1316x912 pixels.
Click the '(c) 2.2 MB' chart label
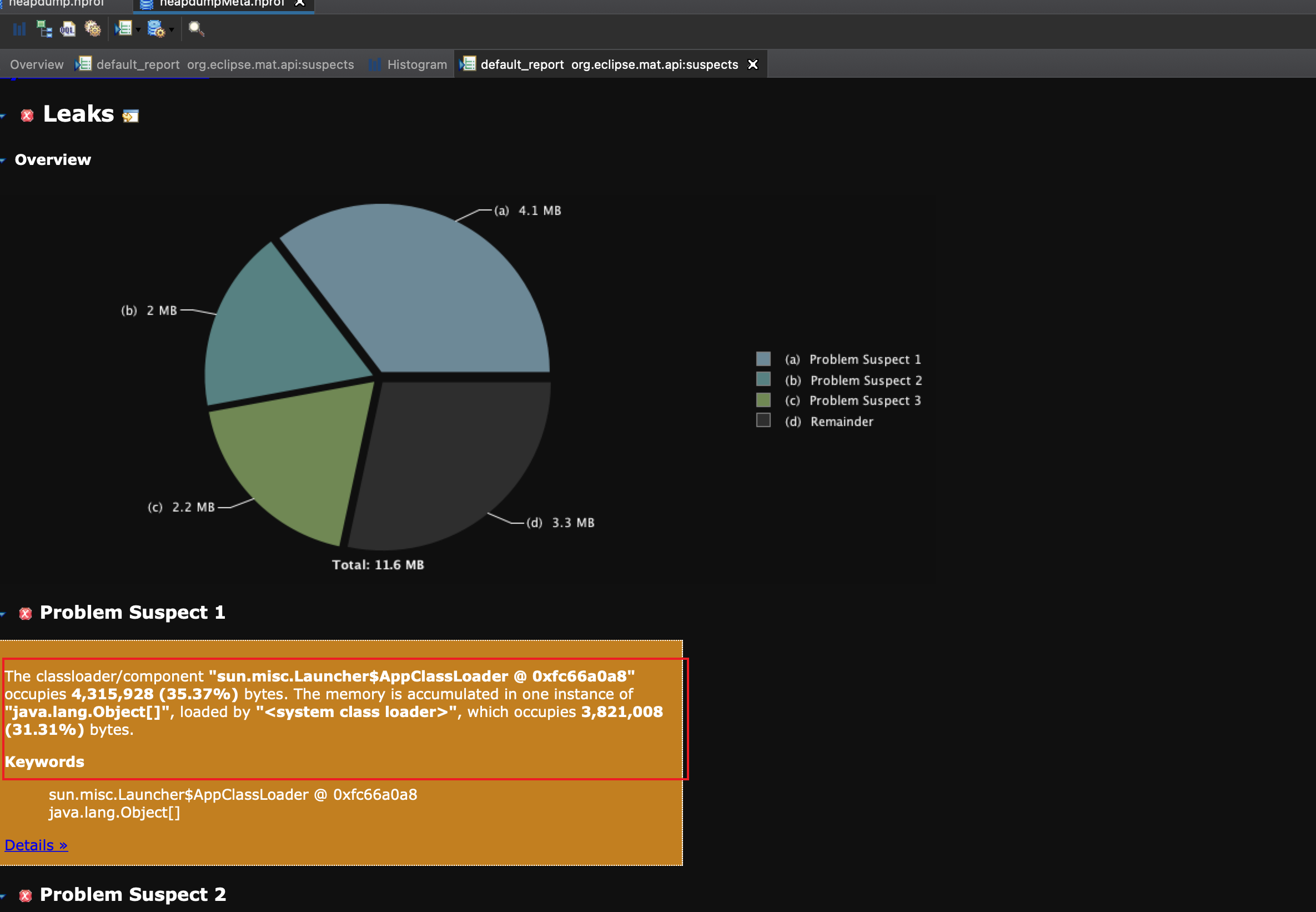181,507
